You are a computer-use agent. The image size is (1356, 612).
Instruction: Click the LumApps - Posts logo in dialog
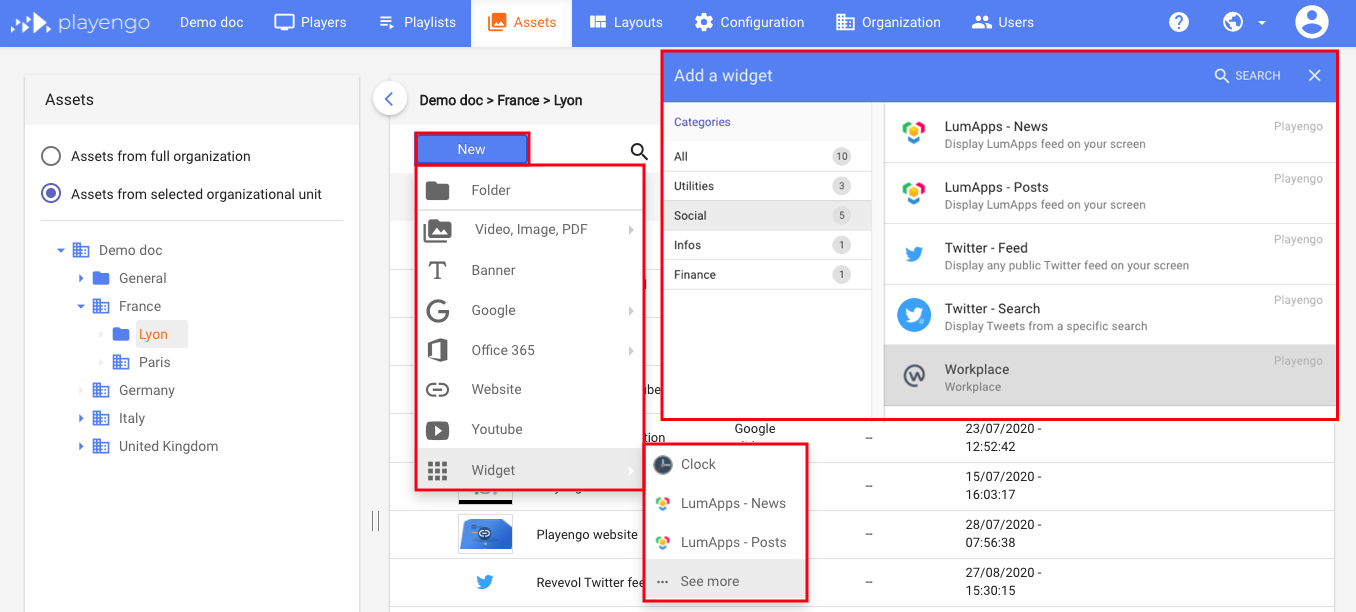(x=913, y=194)
